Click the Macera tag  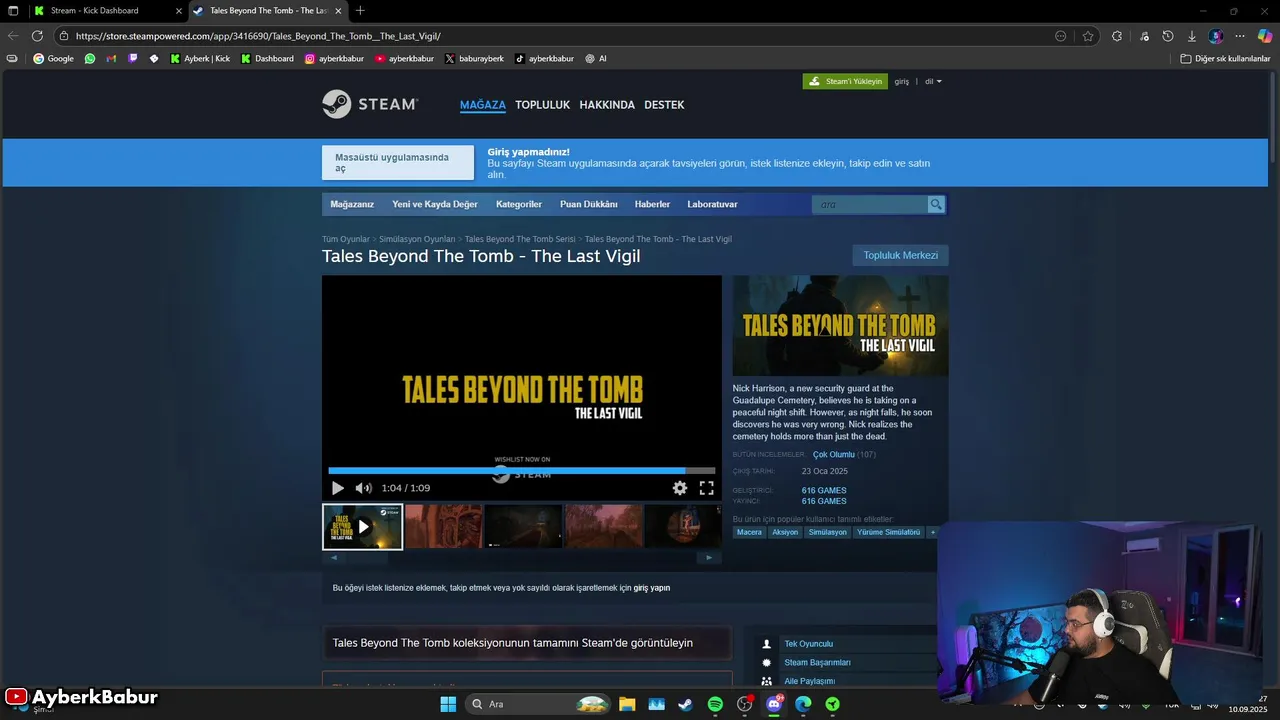[749, 532]
